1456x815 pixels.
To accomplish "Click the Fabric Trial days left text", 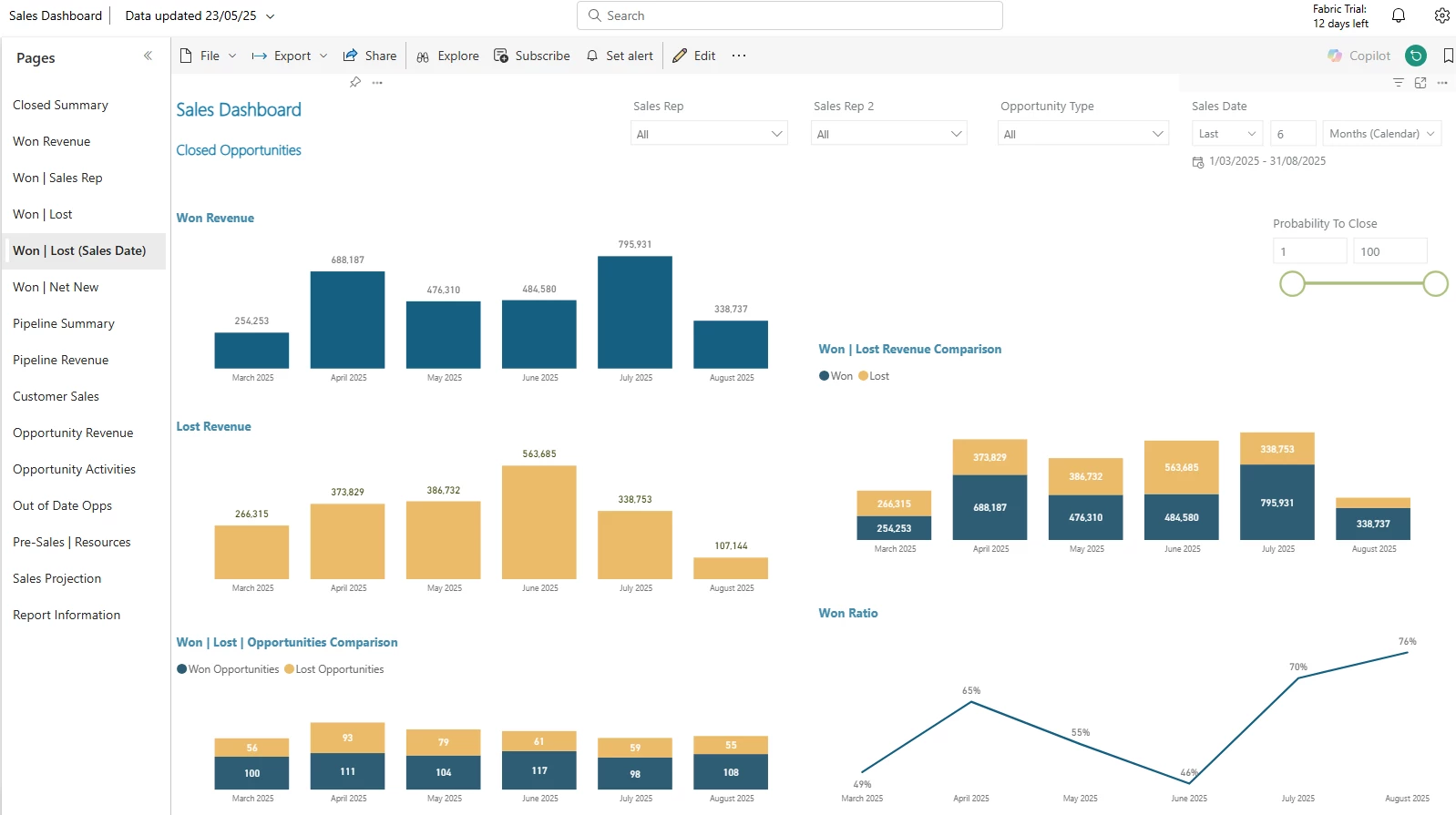I will (1340, 16).
